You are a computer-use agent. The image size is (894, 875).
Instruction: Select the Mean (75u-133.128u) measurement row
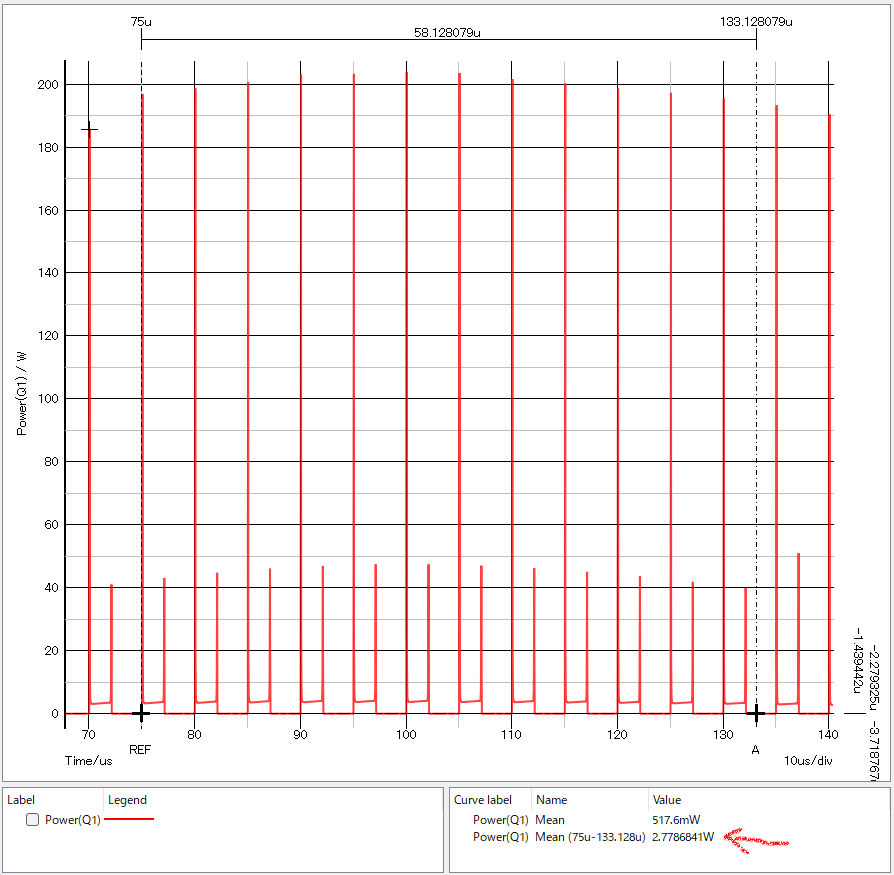pyautogui.click(x=590, y=837)
